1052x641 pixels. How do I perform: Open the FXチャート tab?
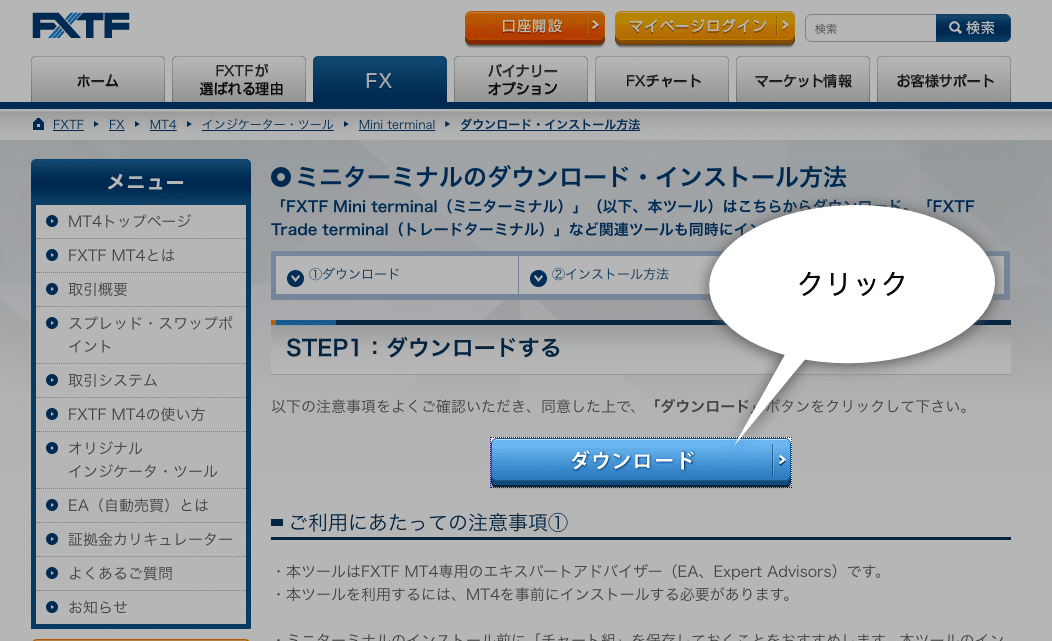[x=662, y=80]
